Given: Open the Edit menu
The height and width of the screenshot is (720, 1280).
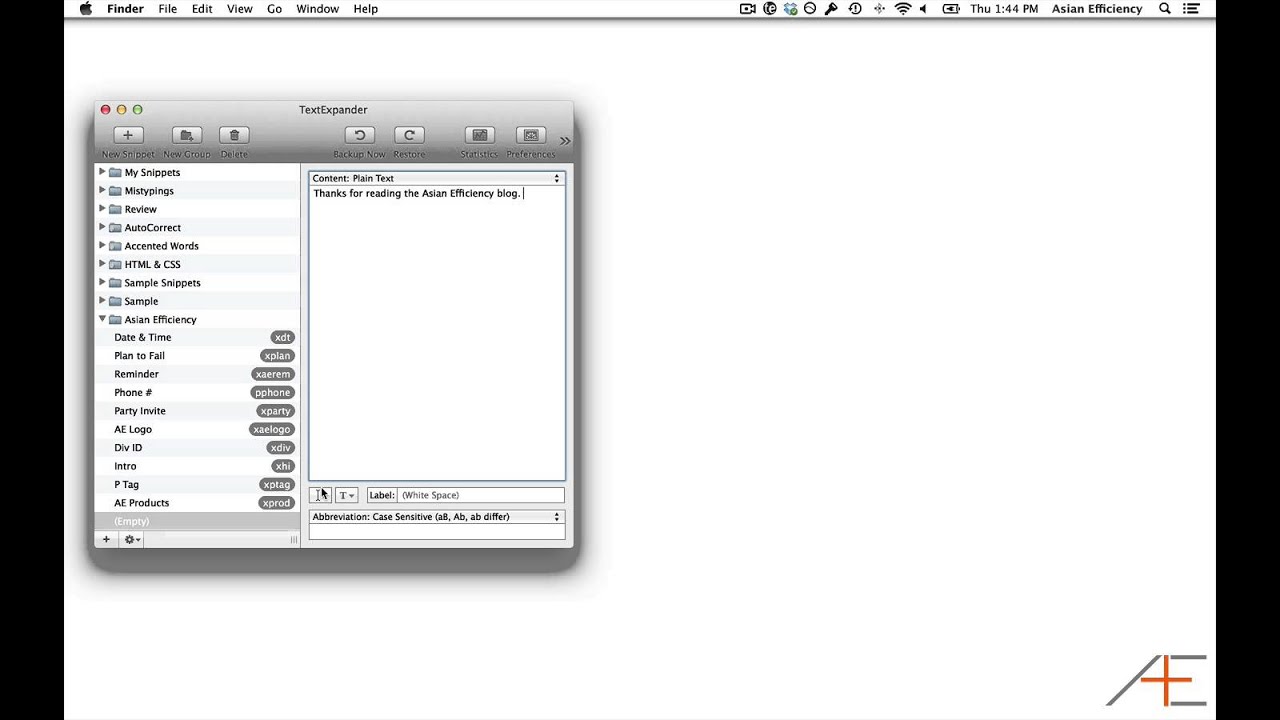Looking at the screenshot, I should [x=202, y=9].
